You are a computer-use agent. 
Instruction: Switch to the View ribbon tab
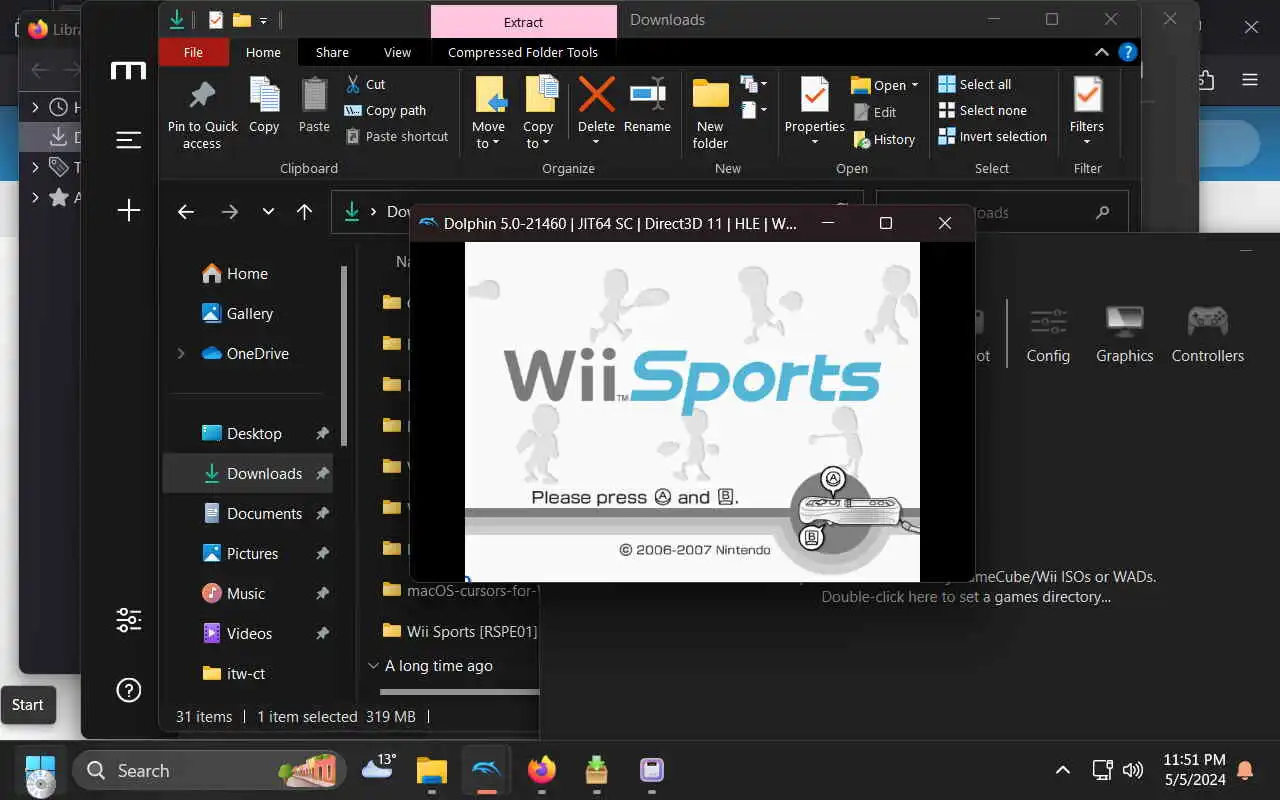[397, 52]
